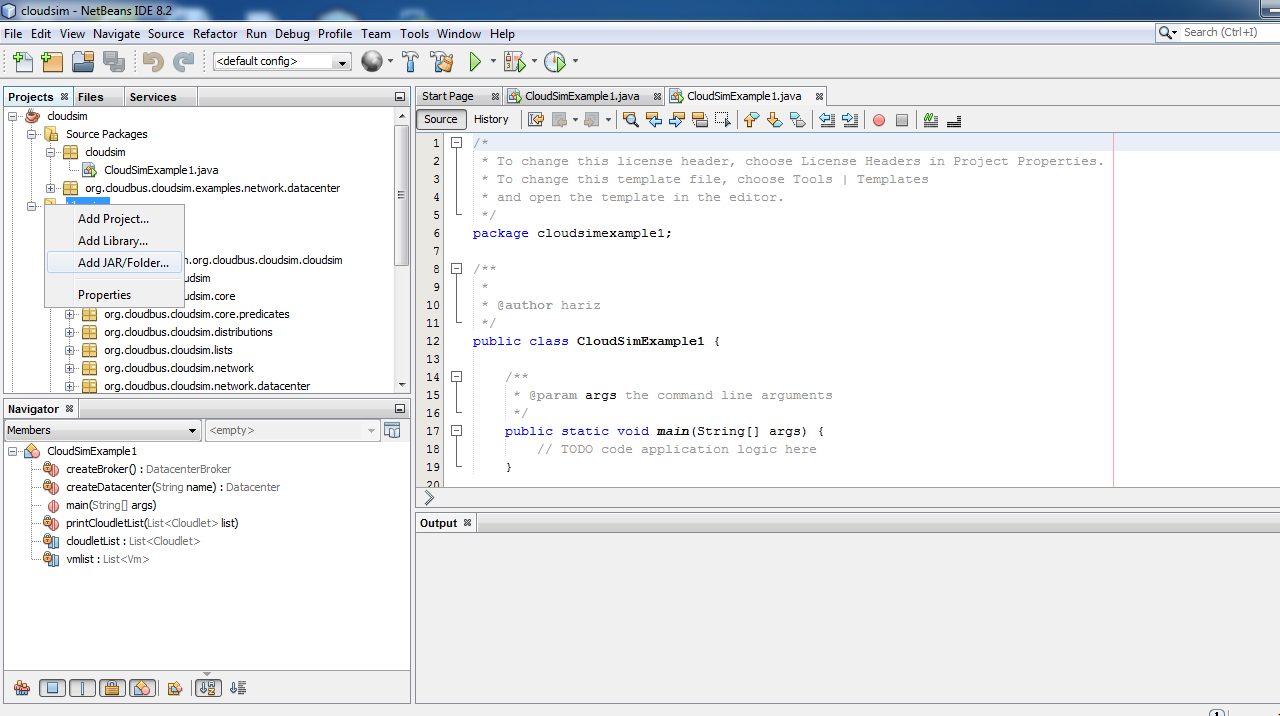Click the Undo arrow icon
This screenshot has height=716, width=1280.
tap(153, 62)
